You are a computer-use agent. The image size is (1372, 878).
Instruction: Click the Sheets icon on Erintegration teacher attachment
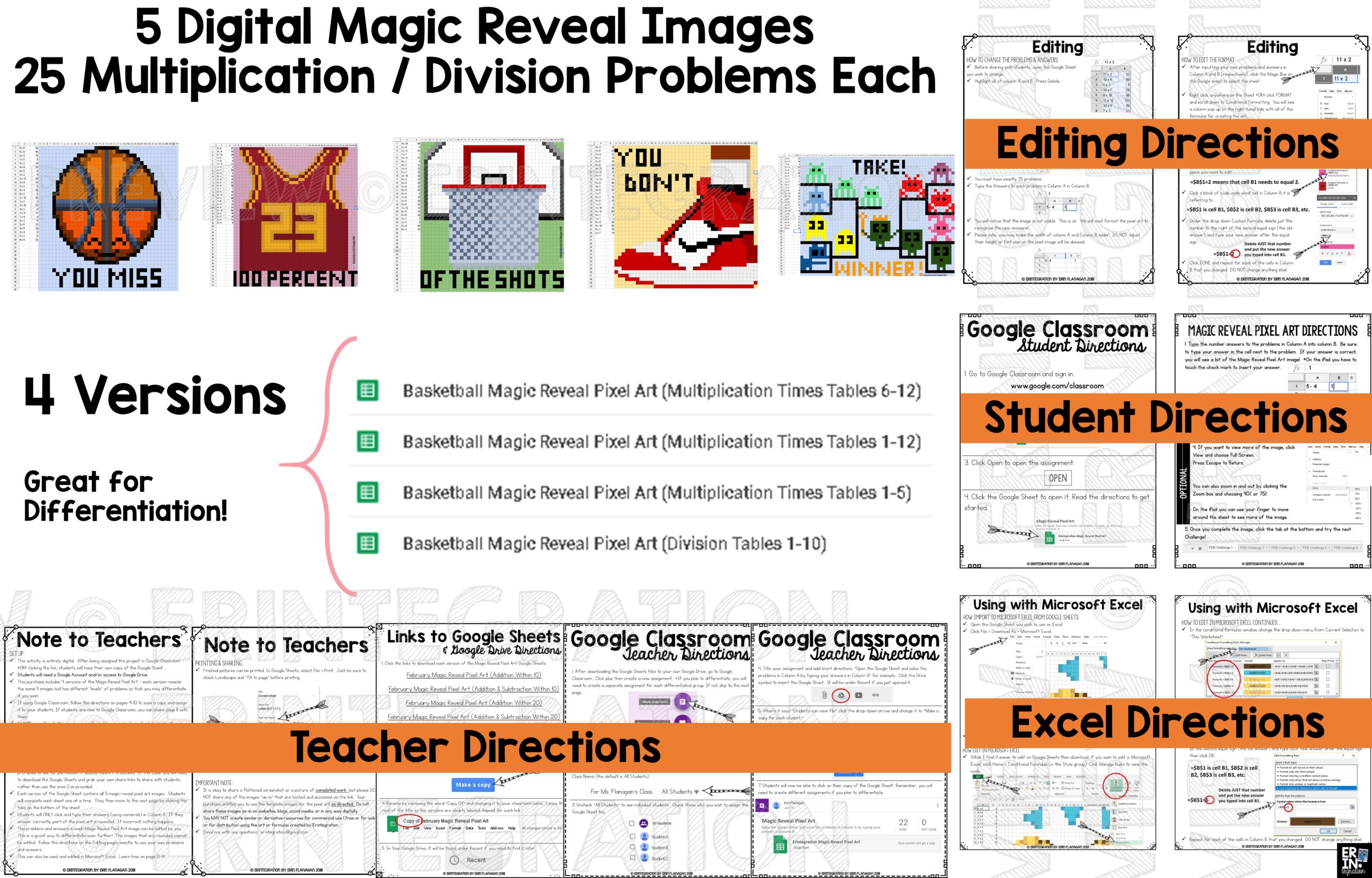(x=780, y=844)
